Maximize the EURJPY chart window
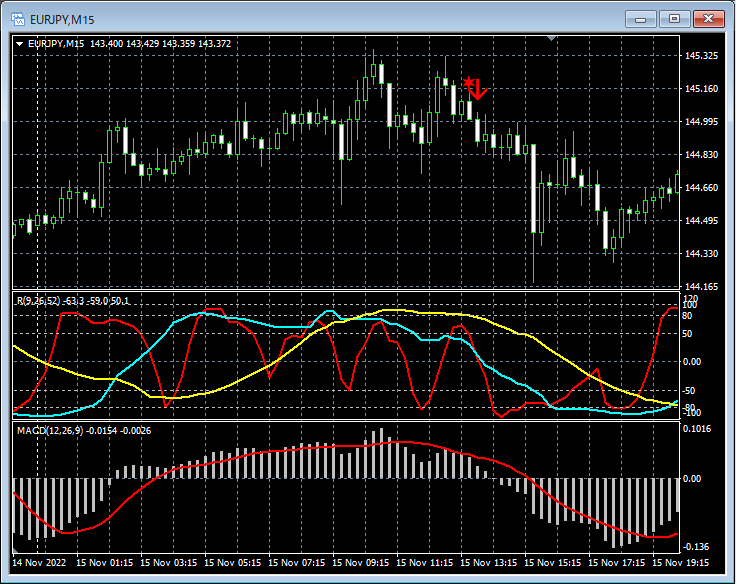The height and width of the screenshot is (584, 737). point(674,19)
